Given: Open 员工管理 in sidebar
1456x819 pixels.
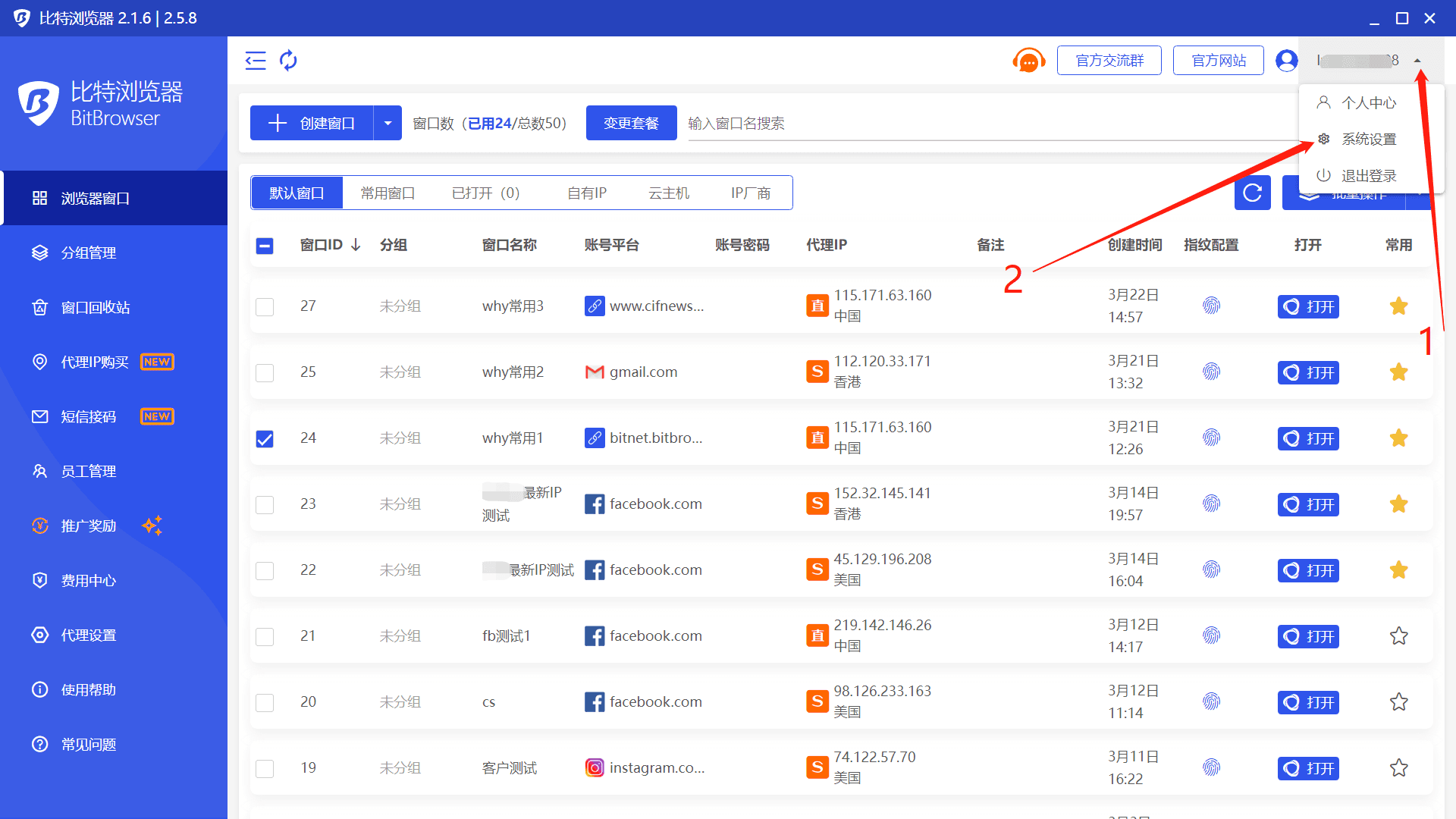Looking at the screenshot, I should 114,471.
